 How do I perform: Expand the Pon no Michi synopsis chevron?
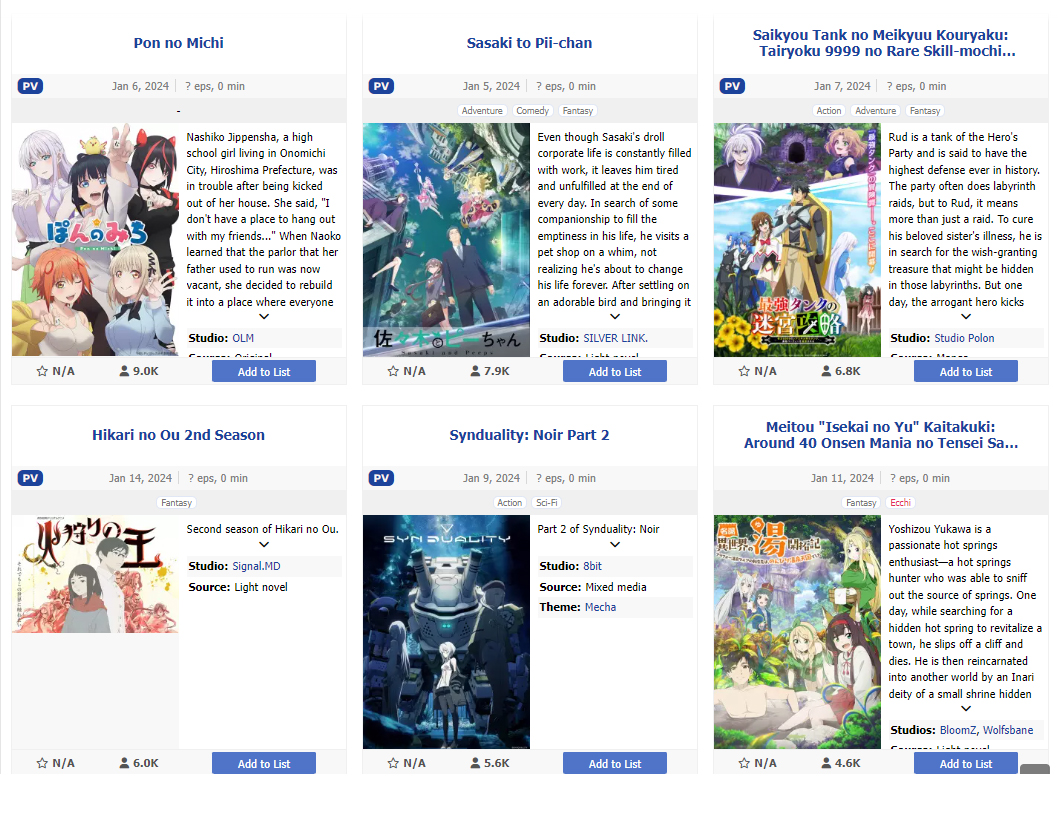click(x=264, y=316)
